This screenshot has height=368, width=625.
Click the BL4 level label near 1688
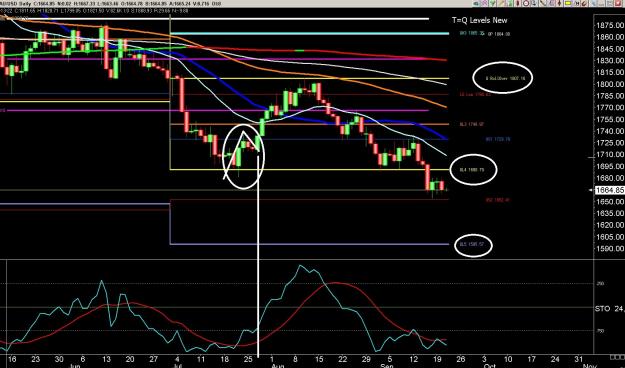472,170
